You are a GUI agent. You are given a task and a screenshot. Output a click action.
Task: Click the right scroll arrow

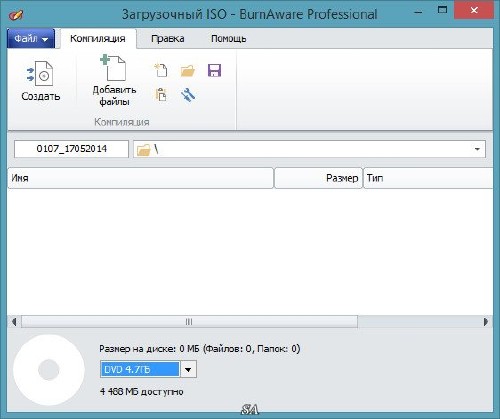click(485, 322)
